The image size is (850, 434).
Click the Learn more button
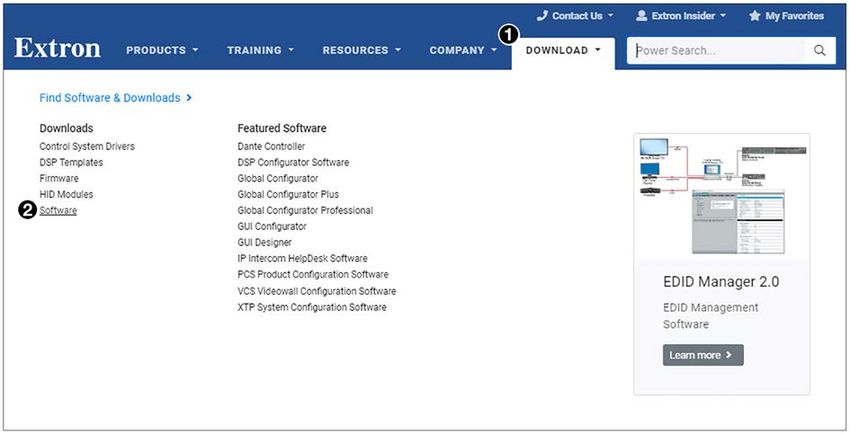[703, 355]
